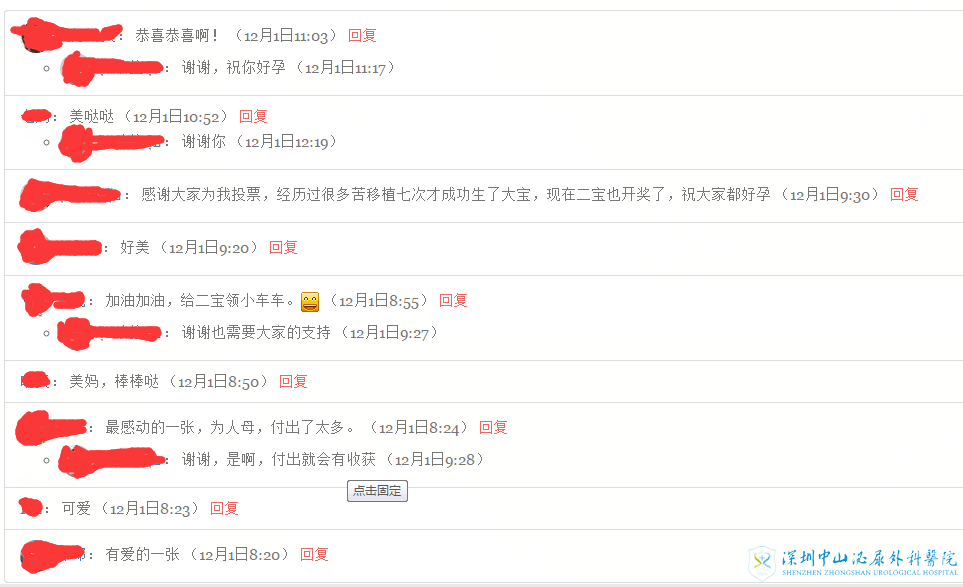Screen dimensions: 963x587
Task: Click the smiley emoji in the 加油加油 comment
Action: (310, 301)
